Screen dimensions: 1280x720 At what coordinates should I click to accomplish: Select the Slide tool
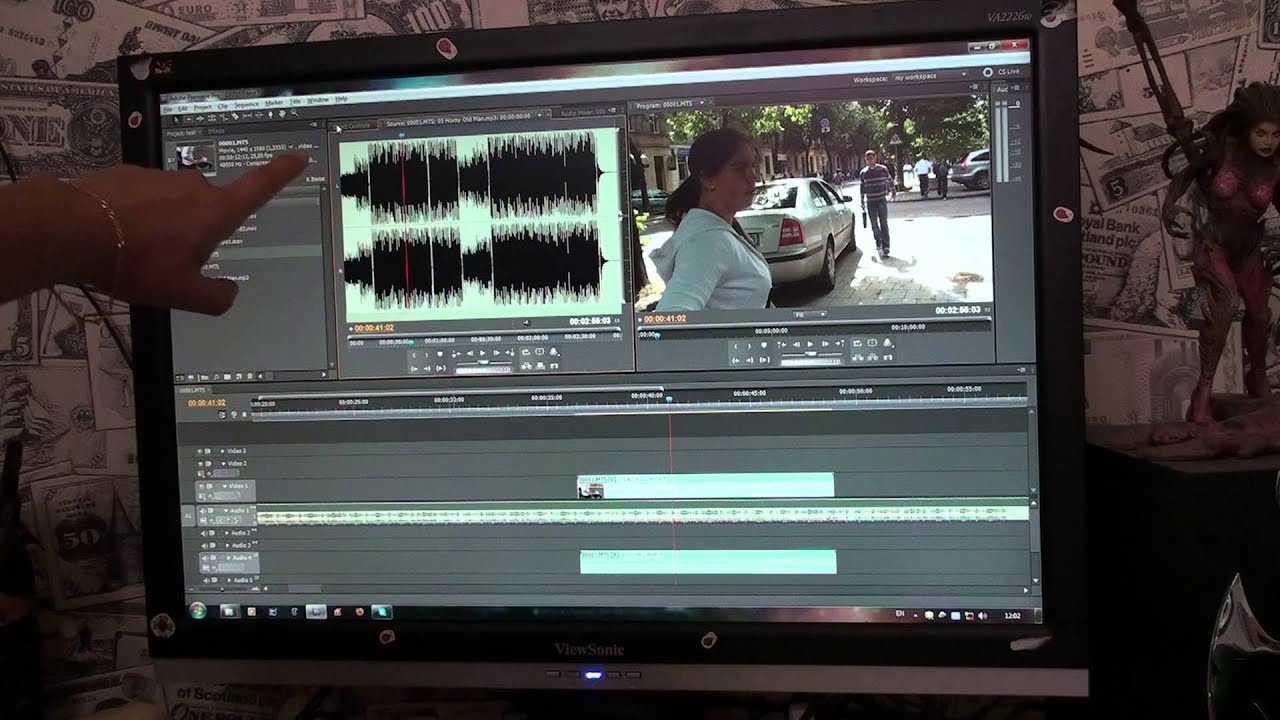(x=259, y=115)
